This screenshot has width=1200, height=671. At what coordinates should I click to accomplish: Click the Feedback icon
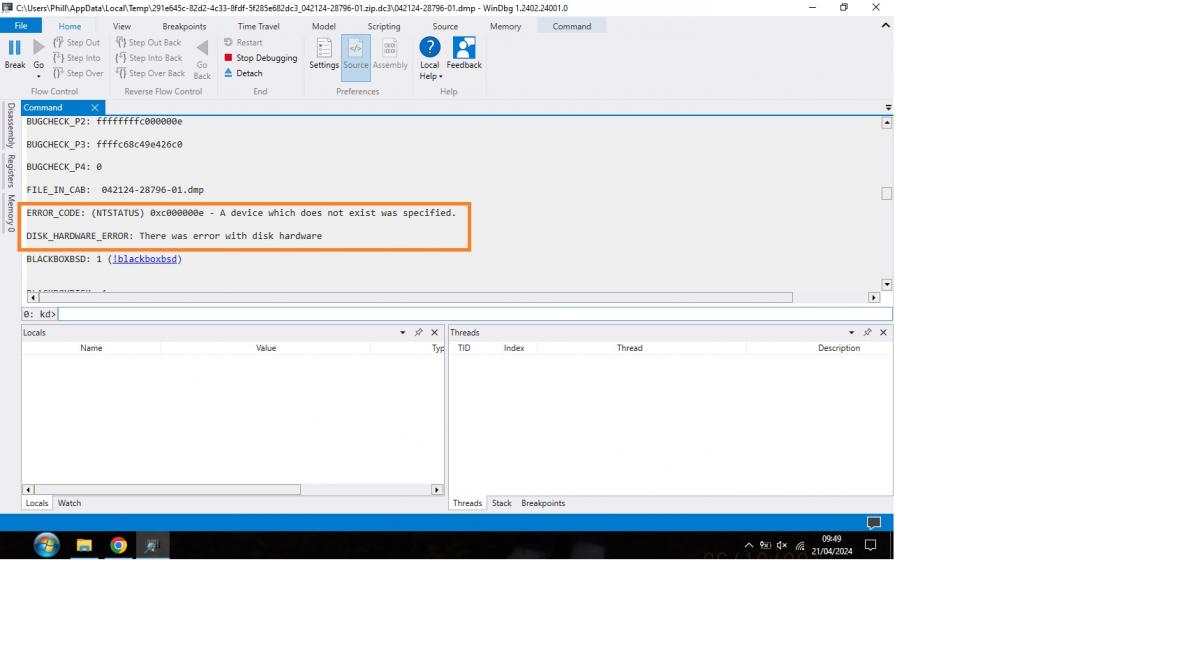(464, 47)
